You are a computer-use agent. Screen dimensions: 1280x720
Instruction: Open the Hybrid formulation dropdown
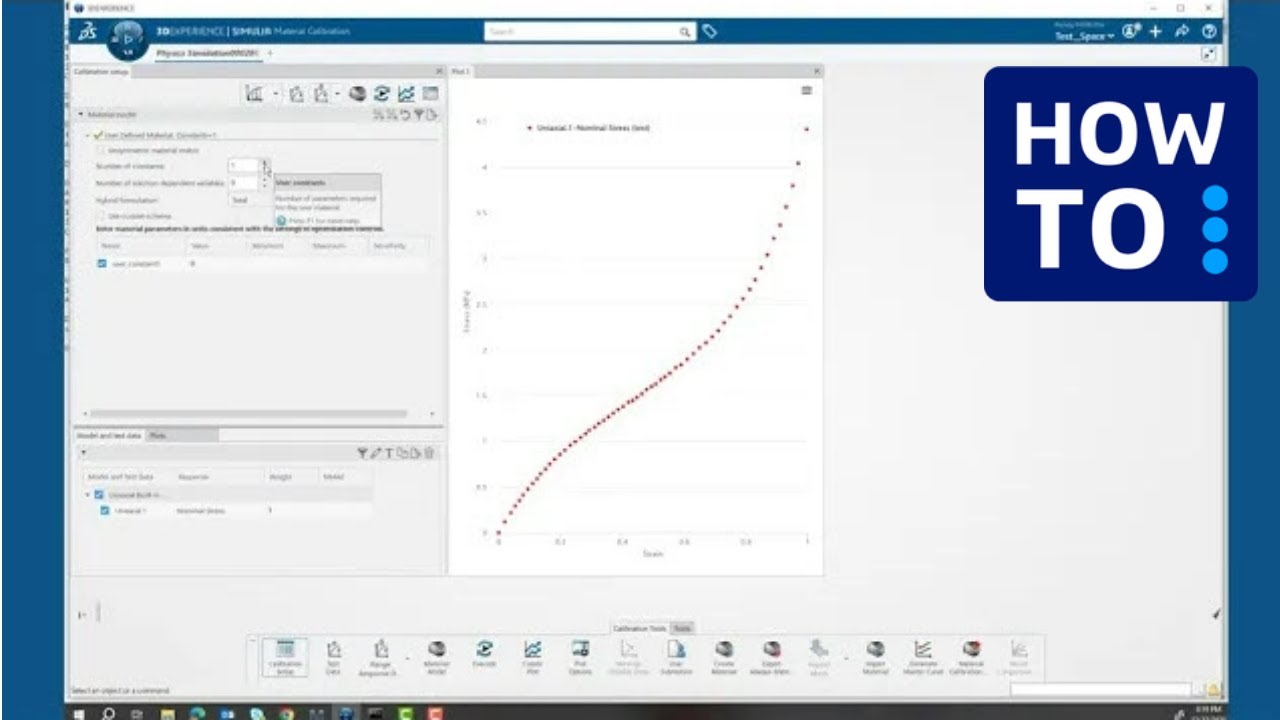[x=249, y=200]
